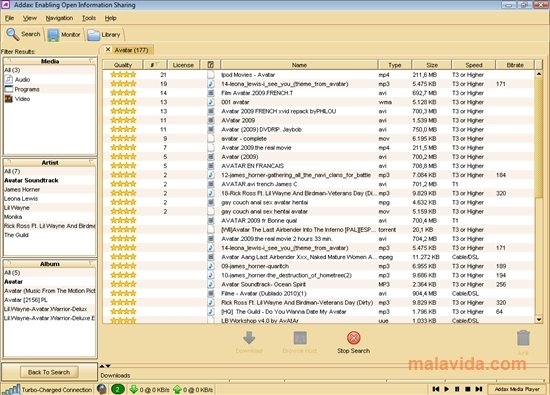The height and width of the screenshot is (395, 550).
Task: Select result 09-james_horner-quaritch
Action: pyautogui.click(x=318, y=266)
